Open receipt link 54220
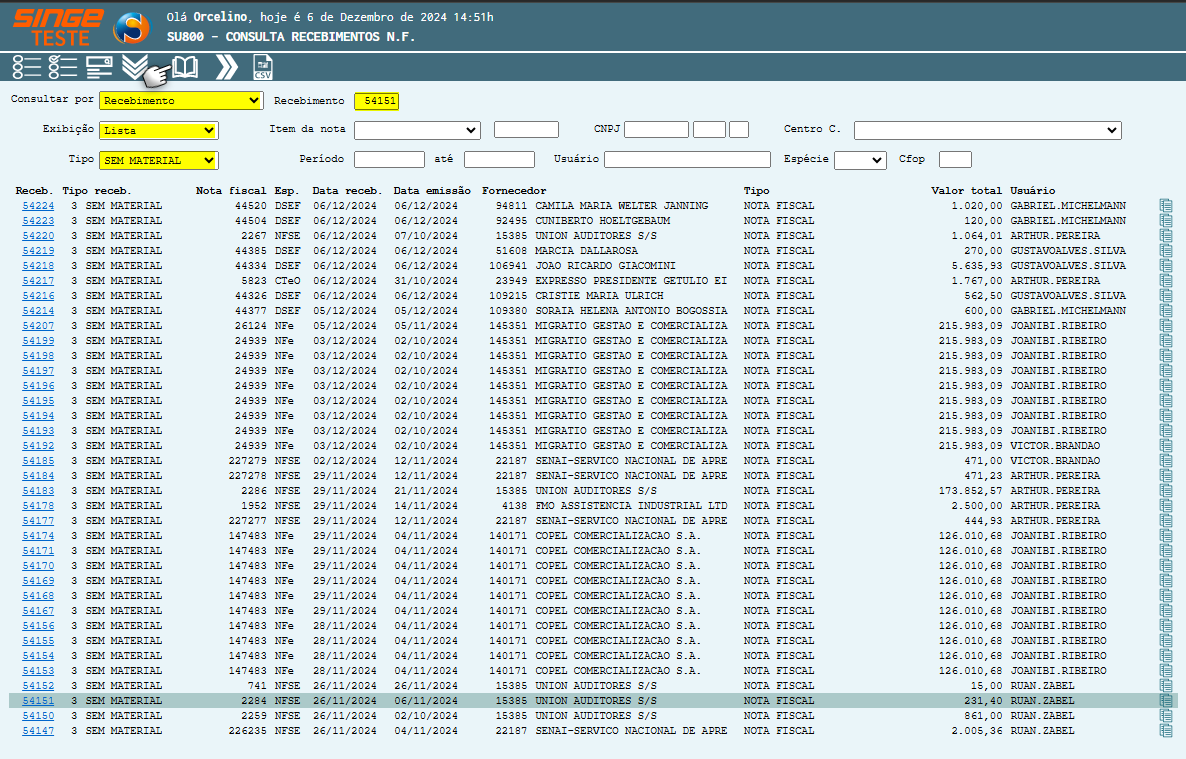Screen dimensions: 1186x759 pos(38,236)
